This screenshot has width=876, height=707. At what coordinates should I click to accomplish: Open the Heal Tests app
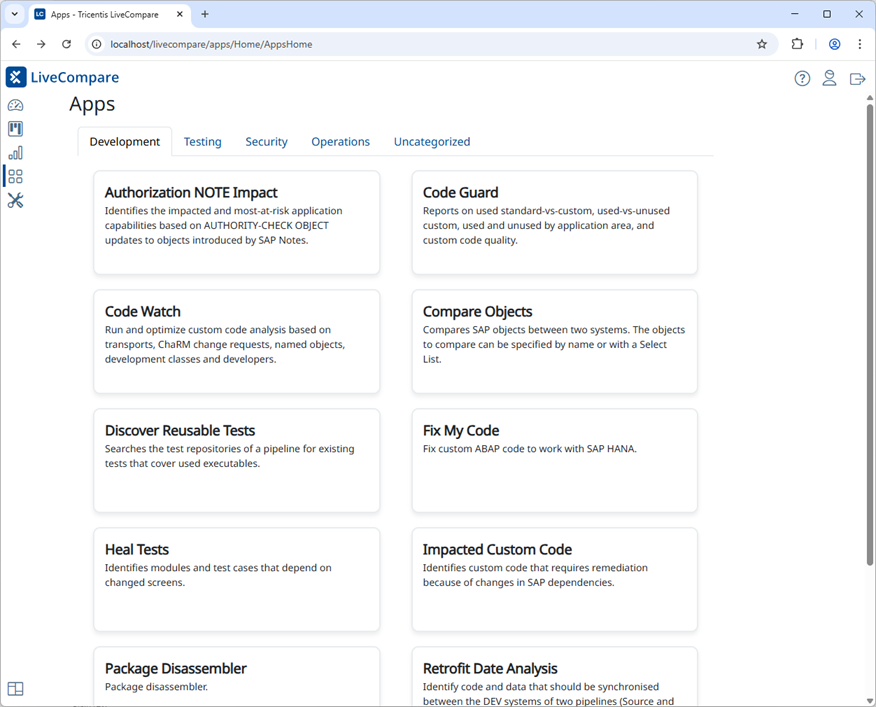(x=237, y=580)
